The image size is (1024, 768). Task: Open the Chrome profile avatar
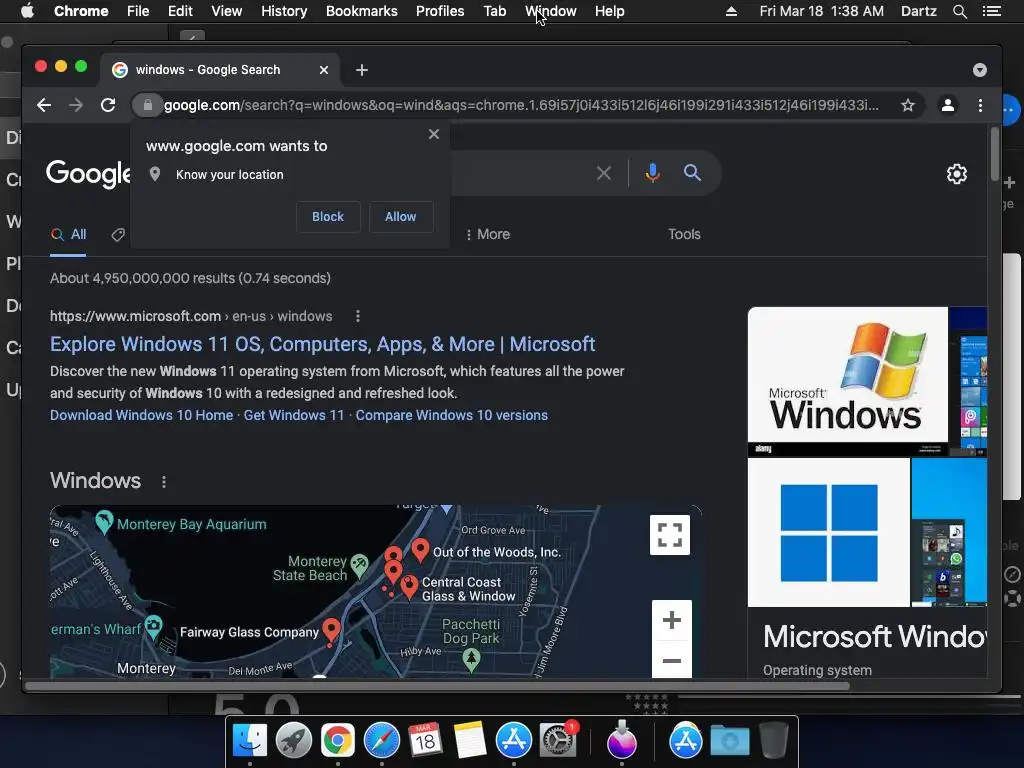[948, 105]
